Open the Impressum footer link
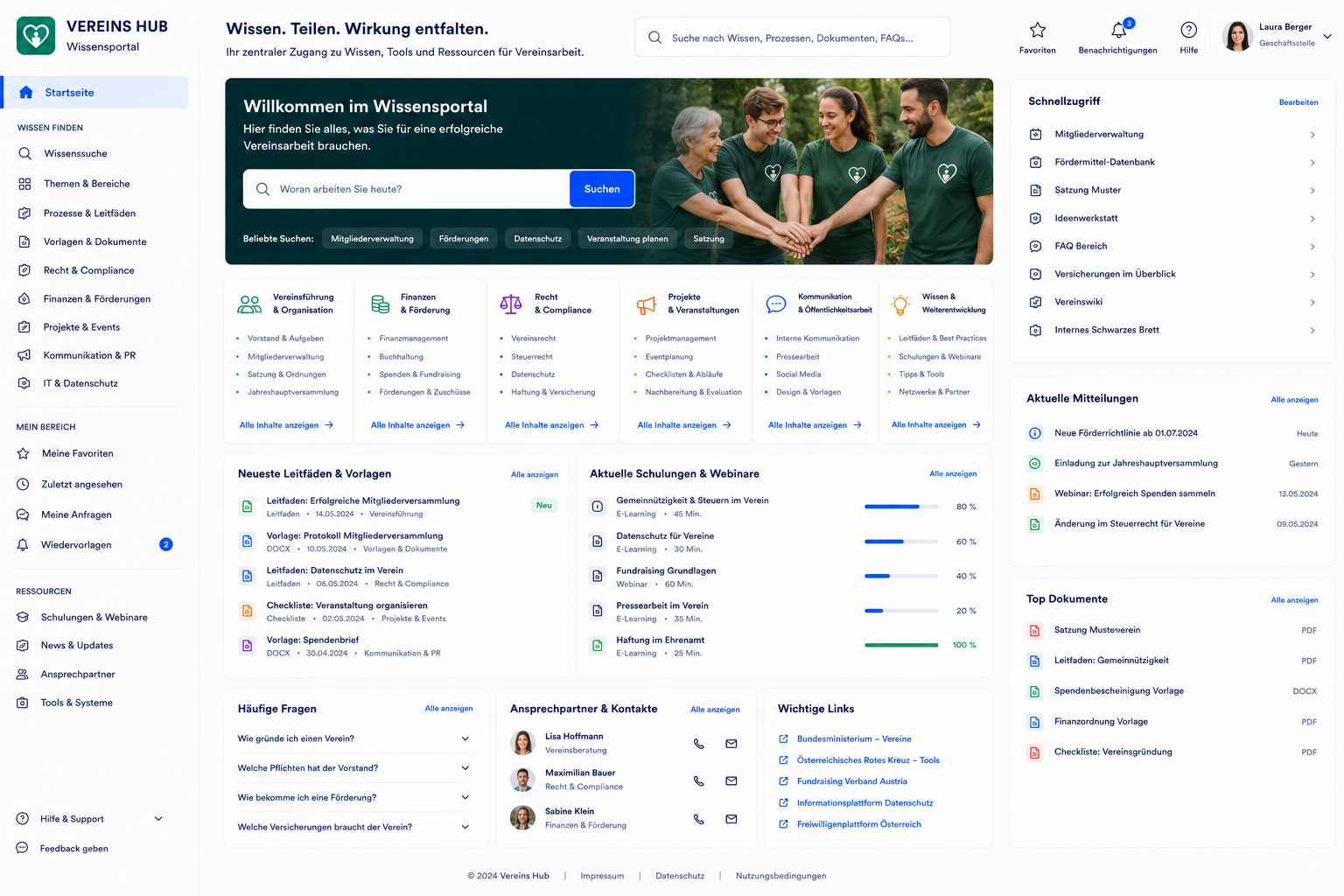Viewport: 1344px width, 896px height. click(602, 876)
